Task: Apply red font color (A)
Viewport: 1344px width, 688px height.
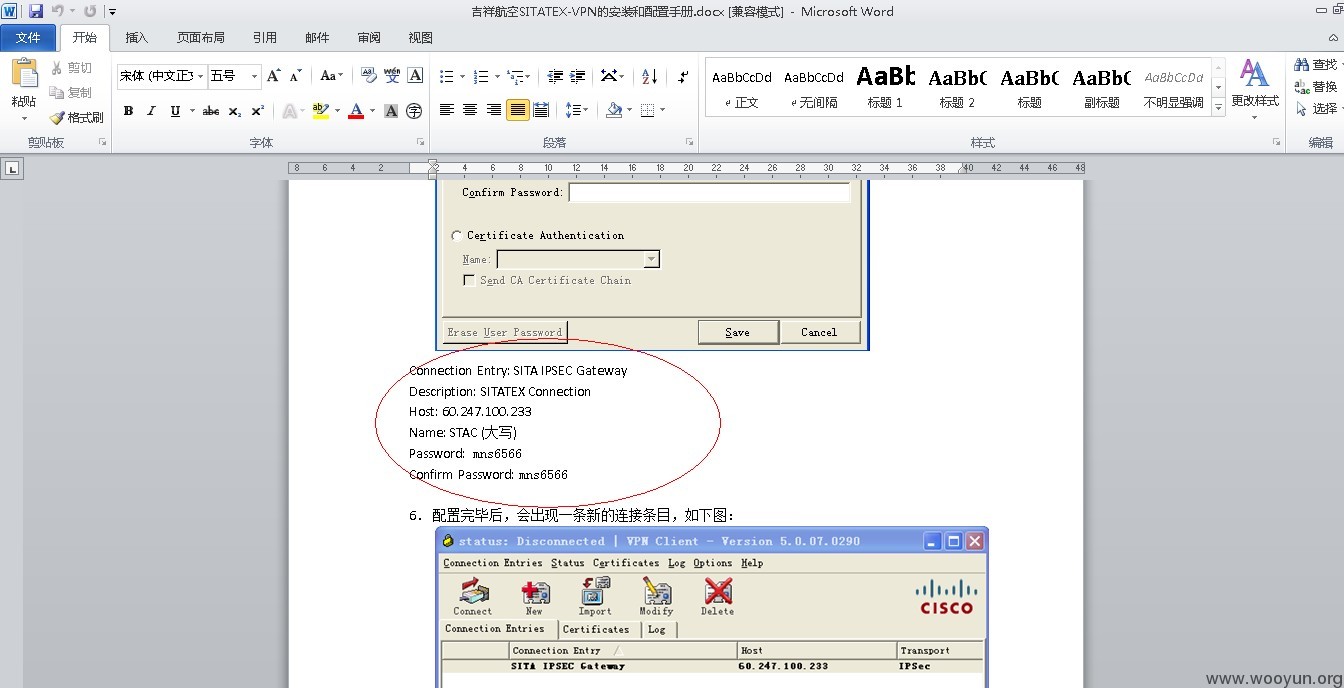Action: click(356, 111)
